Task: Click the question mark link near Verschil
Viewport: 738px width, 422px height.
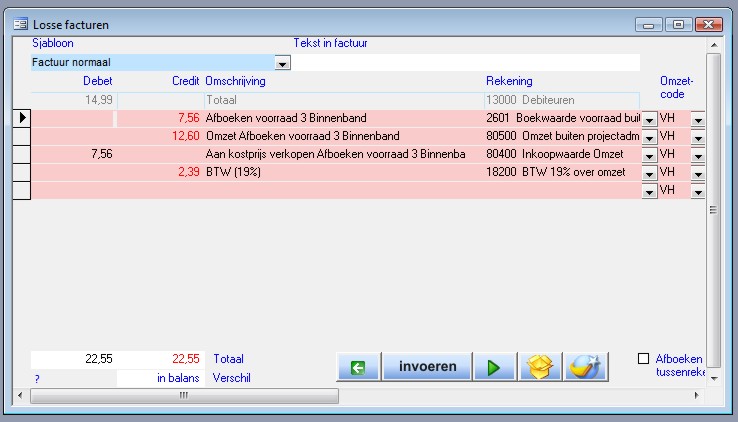Action: click(x=36, y=379)
